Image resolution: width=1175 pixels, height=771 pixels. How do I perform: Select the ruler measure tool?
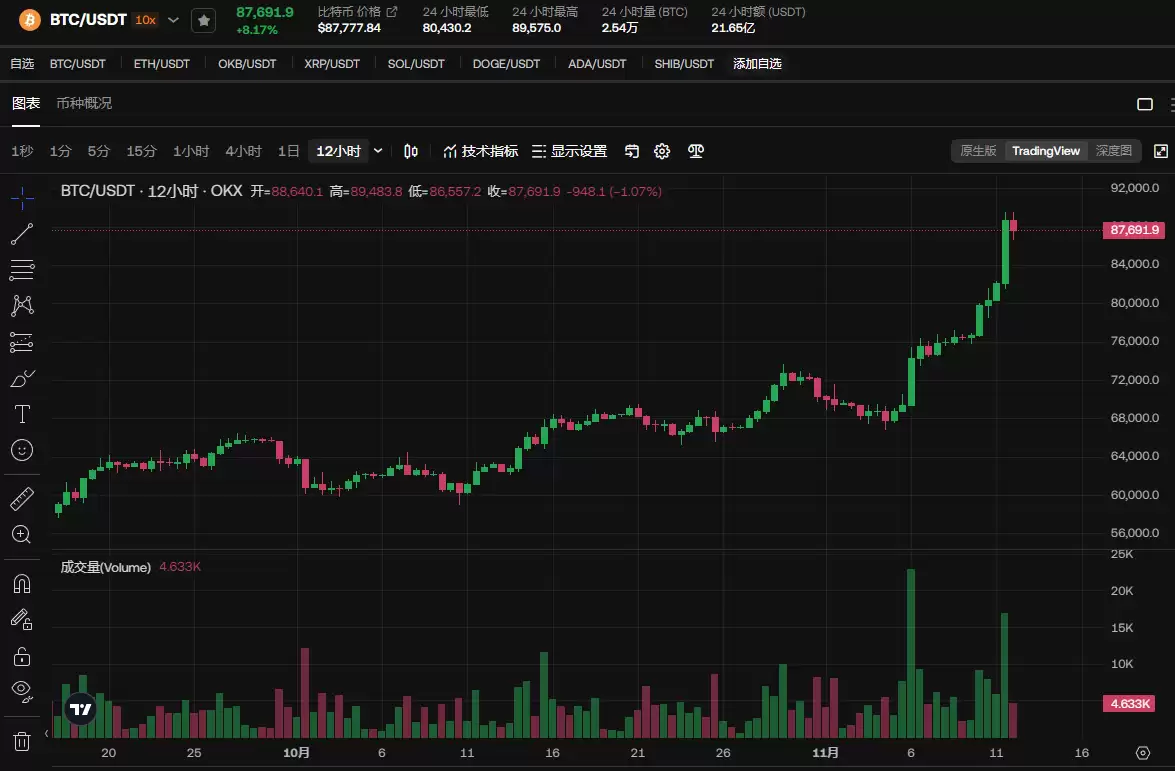click(x=21, y=498)
